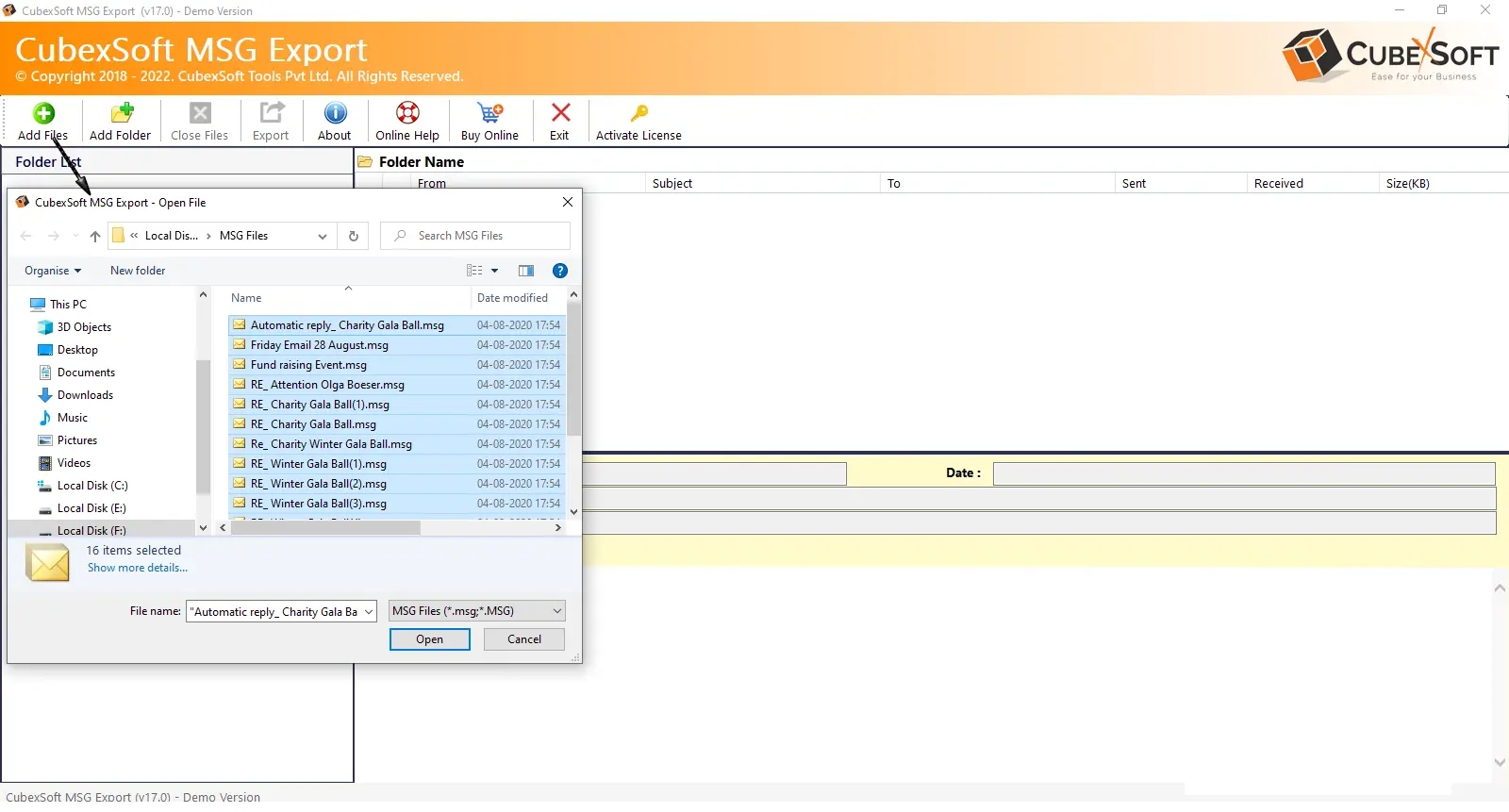The image size is (1509, 812).
Task: Open recent locations dropdown arrow
Action: 75,236
